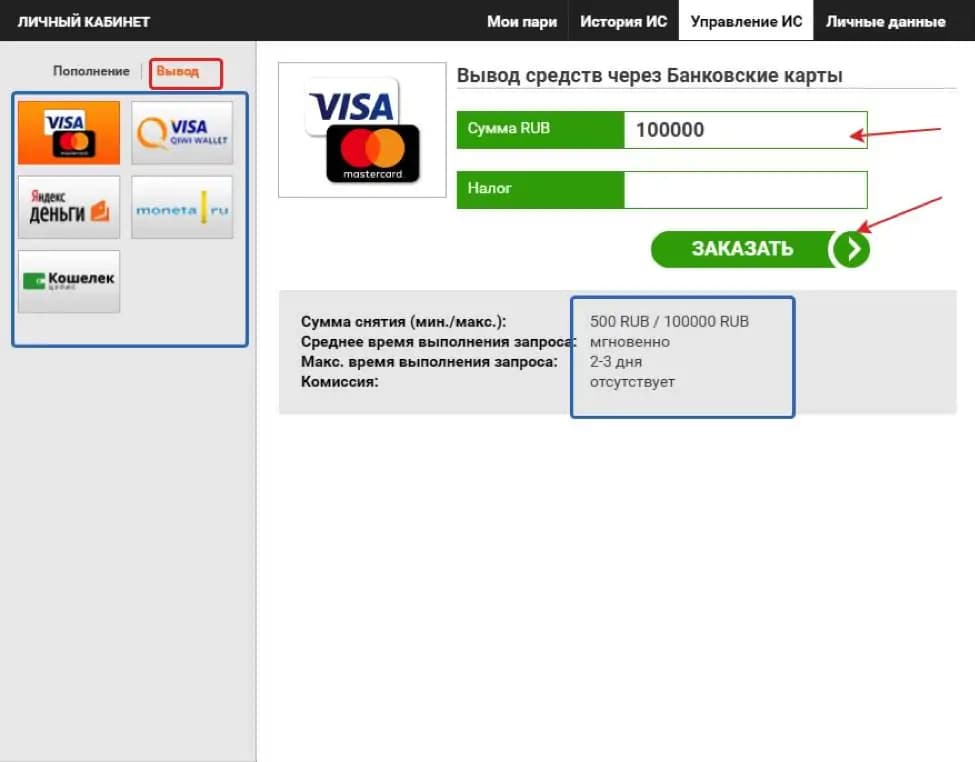Click the value мгновенно
The width and height of the screenshot is (975, 762).
[629, 342]
